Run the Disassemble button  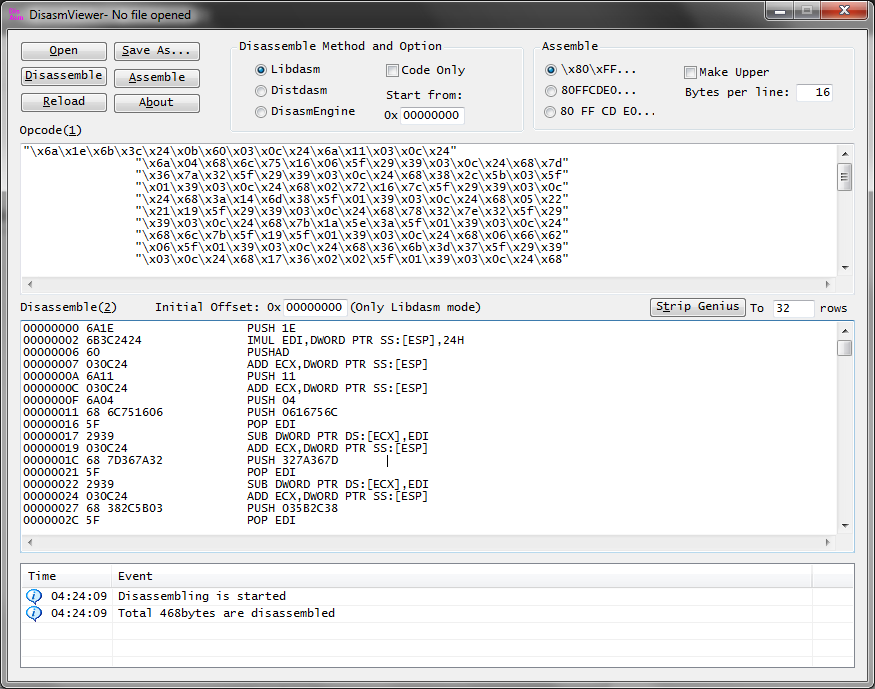coord(64,76)
